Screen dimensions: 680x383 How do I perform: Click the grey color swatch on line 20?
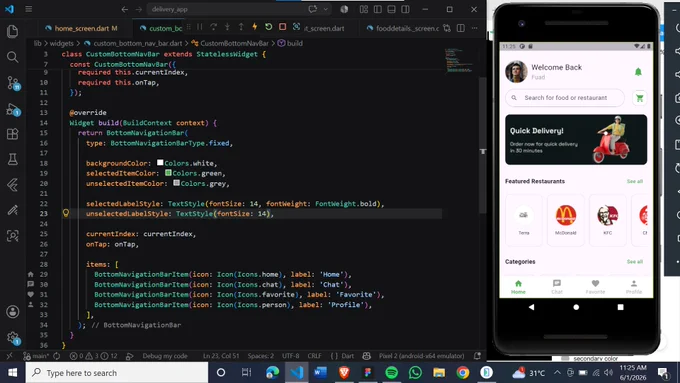click(177, 183)
